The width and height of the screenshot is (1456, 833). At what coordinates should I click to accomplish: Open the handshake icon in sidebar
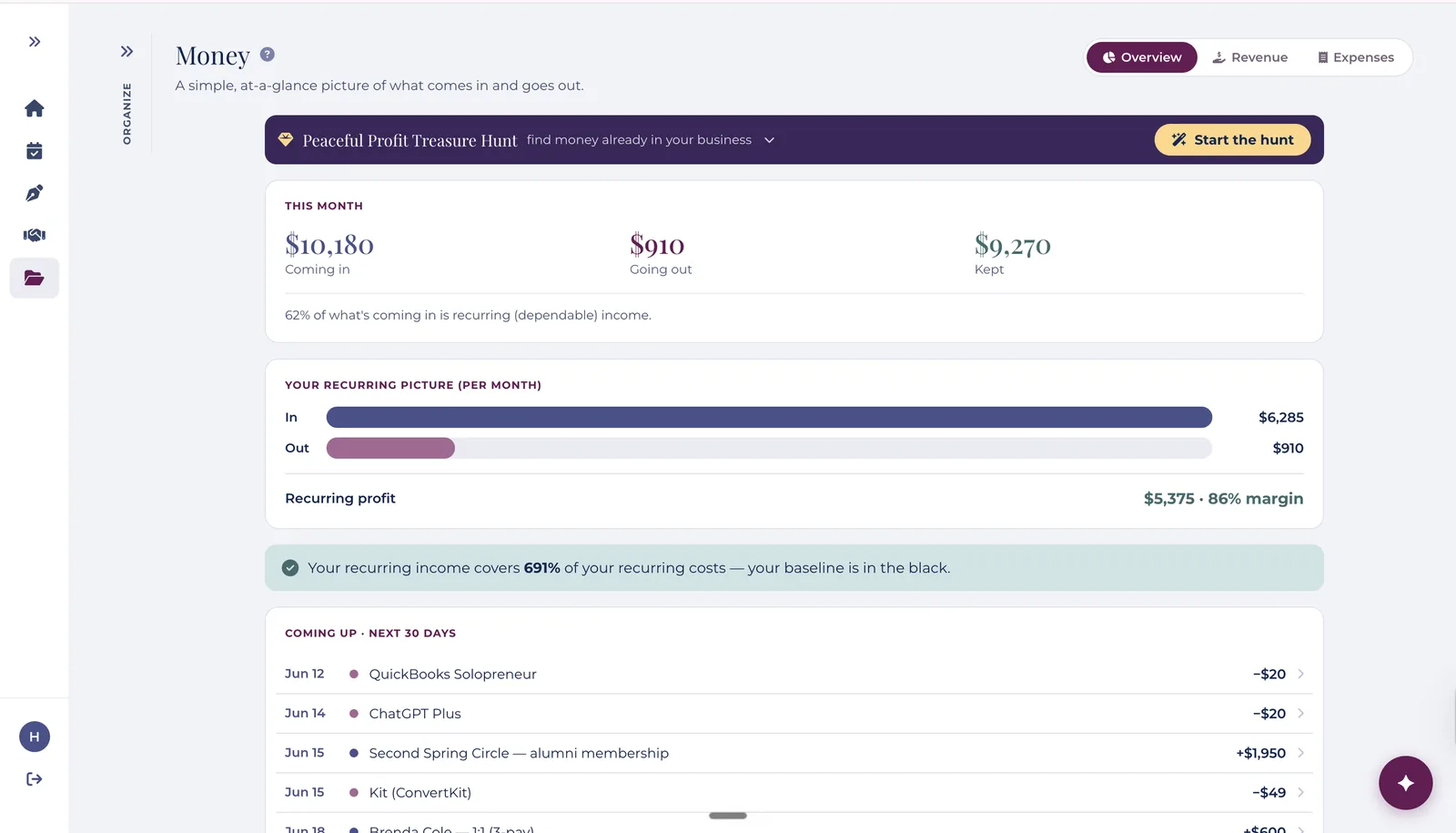tap(35, 235)
